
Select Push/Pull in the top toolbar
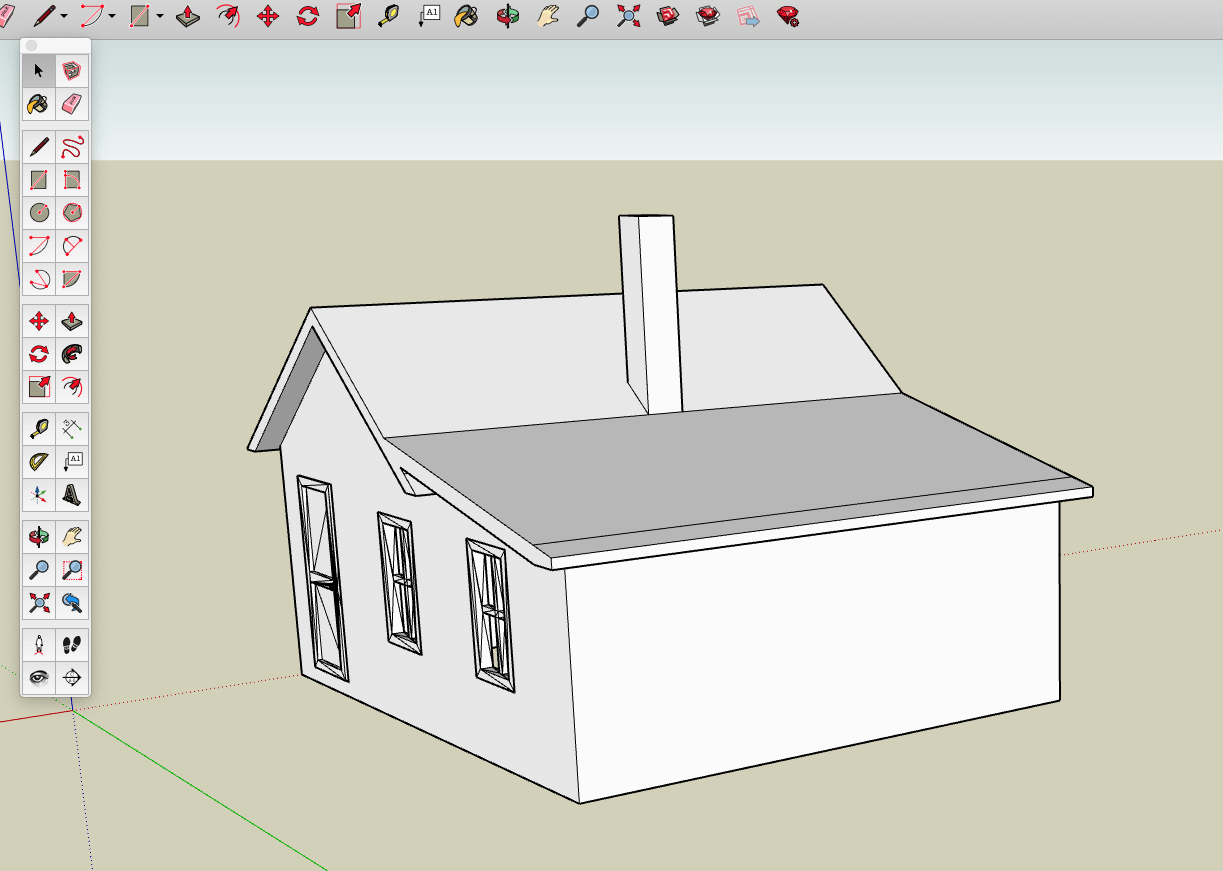pos(188,15)
